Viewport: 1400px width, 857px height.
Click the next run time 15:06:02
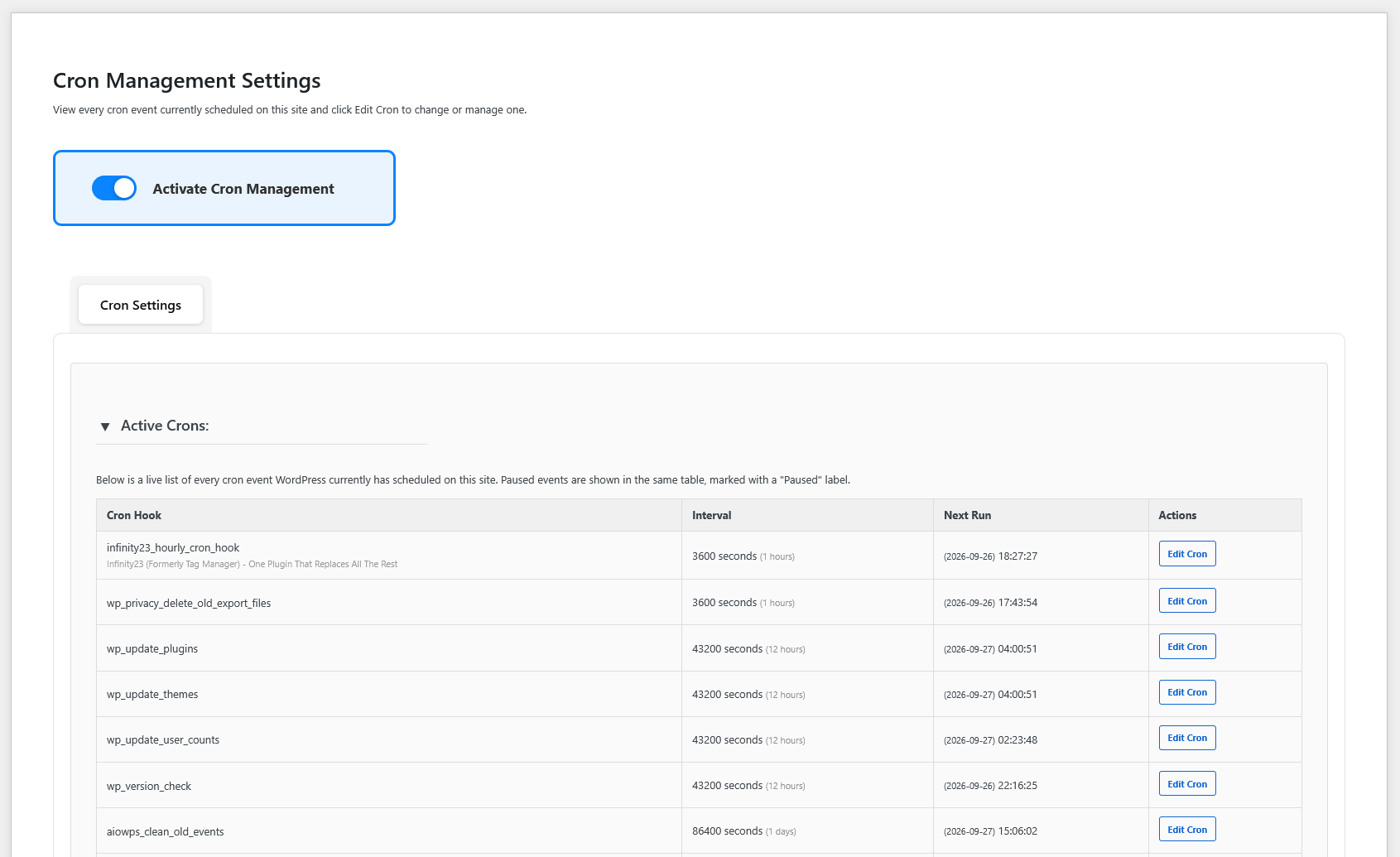click(x=1018, y=831)
